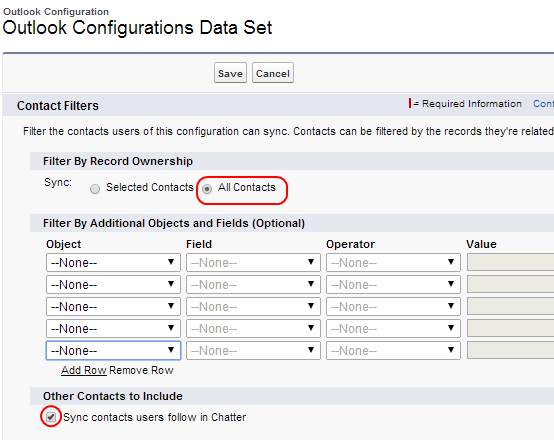Open the second row Field dropdown
This screenshot has height=440, width=554.
click(x=253, y=284)
